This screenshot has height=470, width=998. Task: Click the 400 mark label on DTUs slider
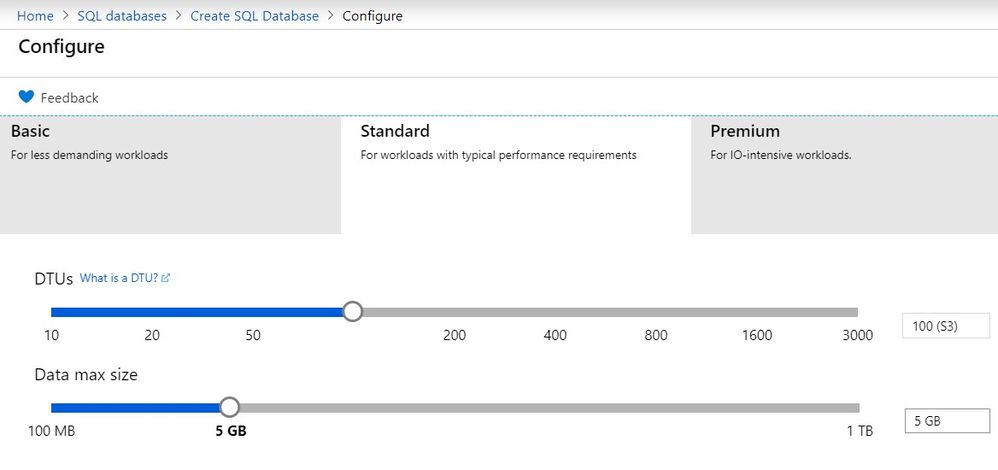(555, 335)
